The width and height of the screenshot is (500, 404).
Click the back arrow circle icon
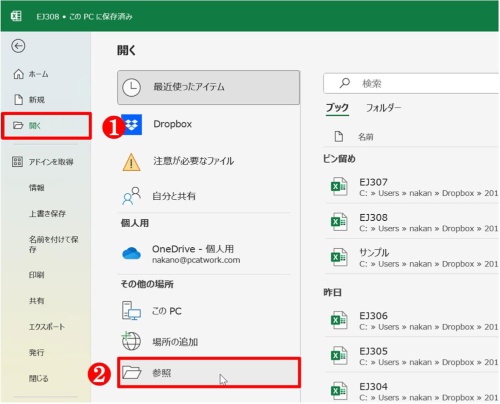click(x=18, y=46)
